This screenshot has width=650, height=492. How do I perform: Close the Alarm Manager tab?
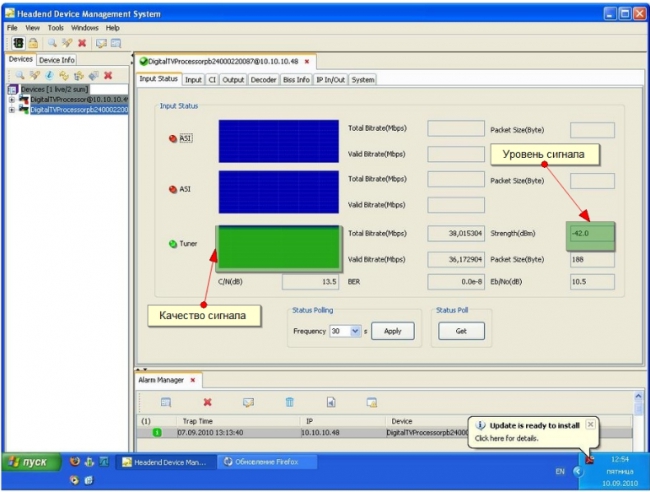click(x=193, y=380)
